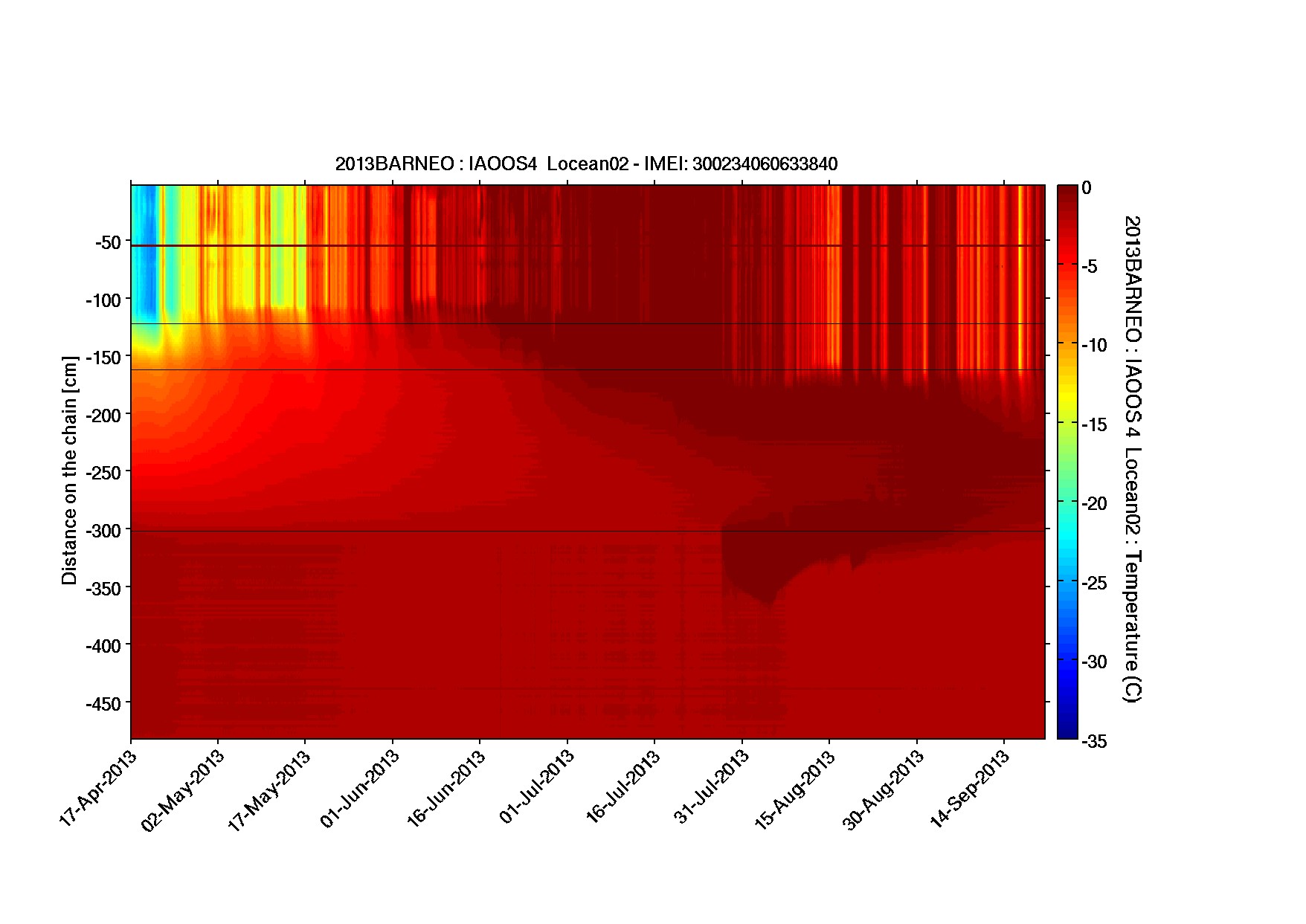Select the -20 label on the colorbar
This screenshot has width=1306, height=924.
(x=1093, y=504)
